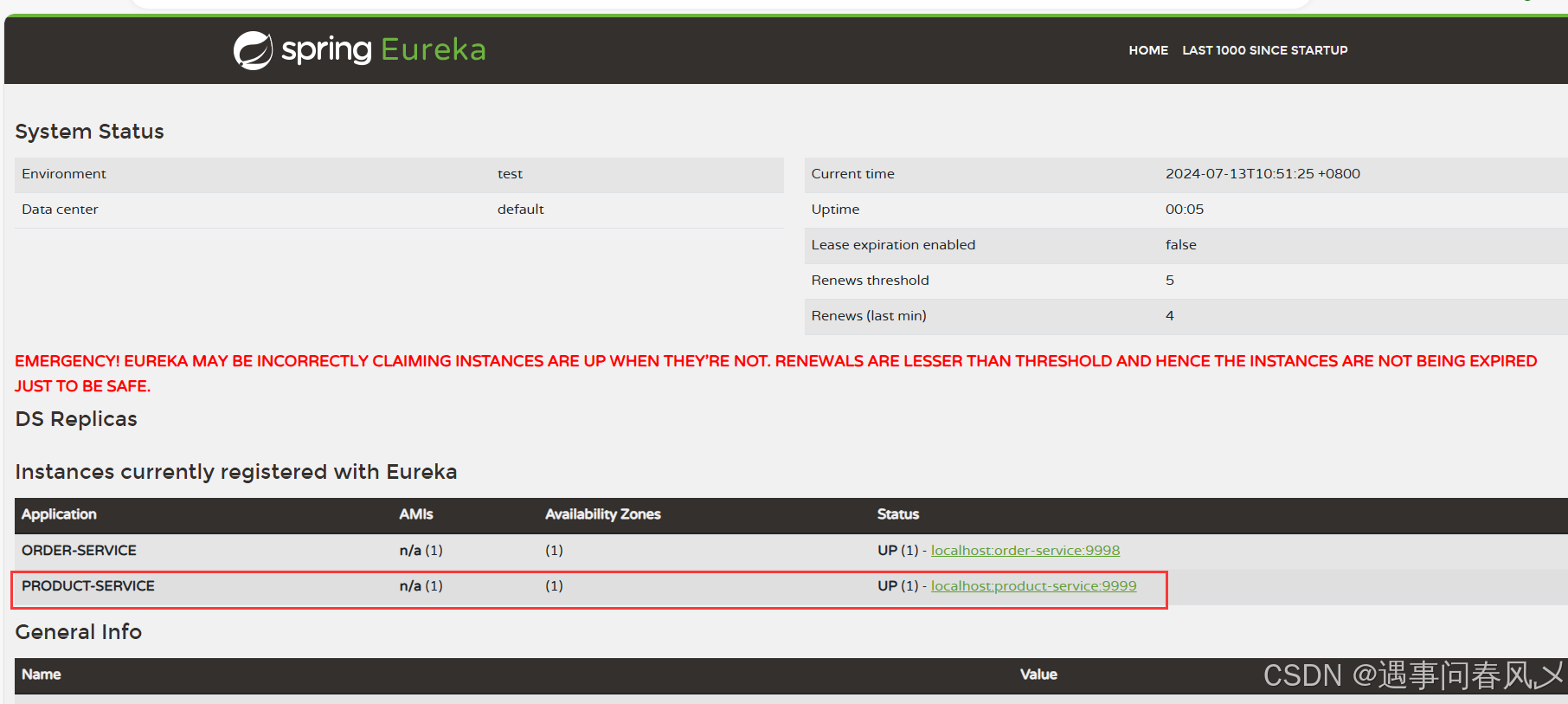Open the localhost:product-service:9999 instance link
1568x704 pixels.
(1033, 586)
